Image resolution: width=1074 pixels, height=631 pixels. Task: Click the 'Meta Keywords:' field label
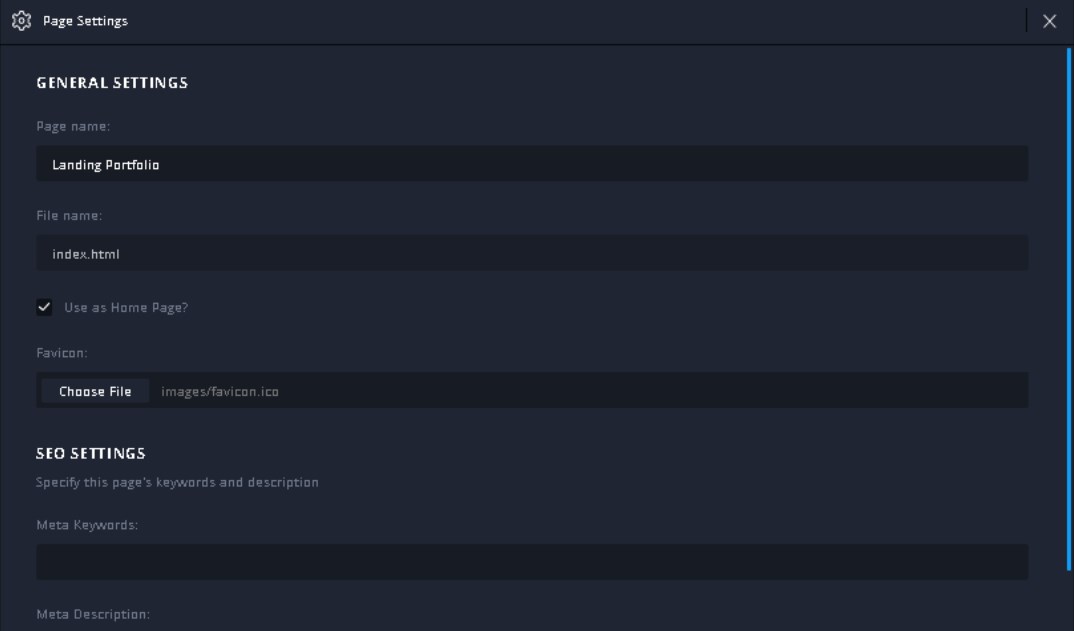click(87, 525)
